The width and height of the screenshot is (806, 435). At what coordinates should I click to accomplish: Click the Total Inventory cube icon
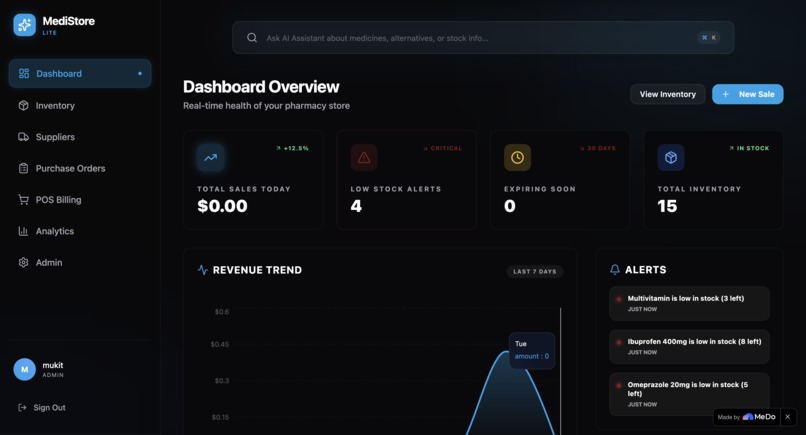pyautogui.click(x=671, y=157)
